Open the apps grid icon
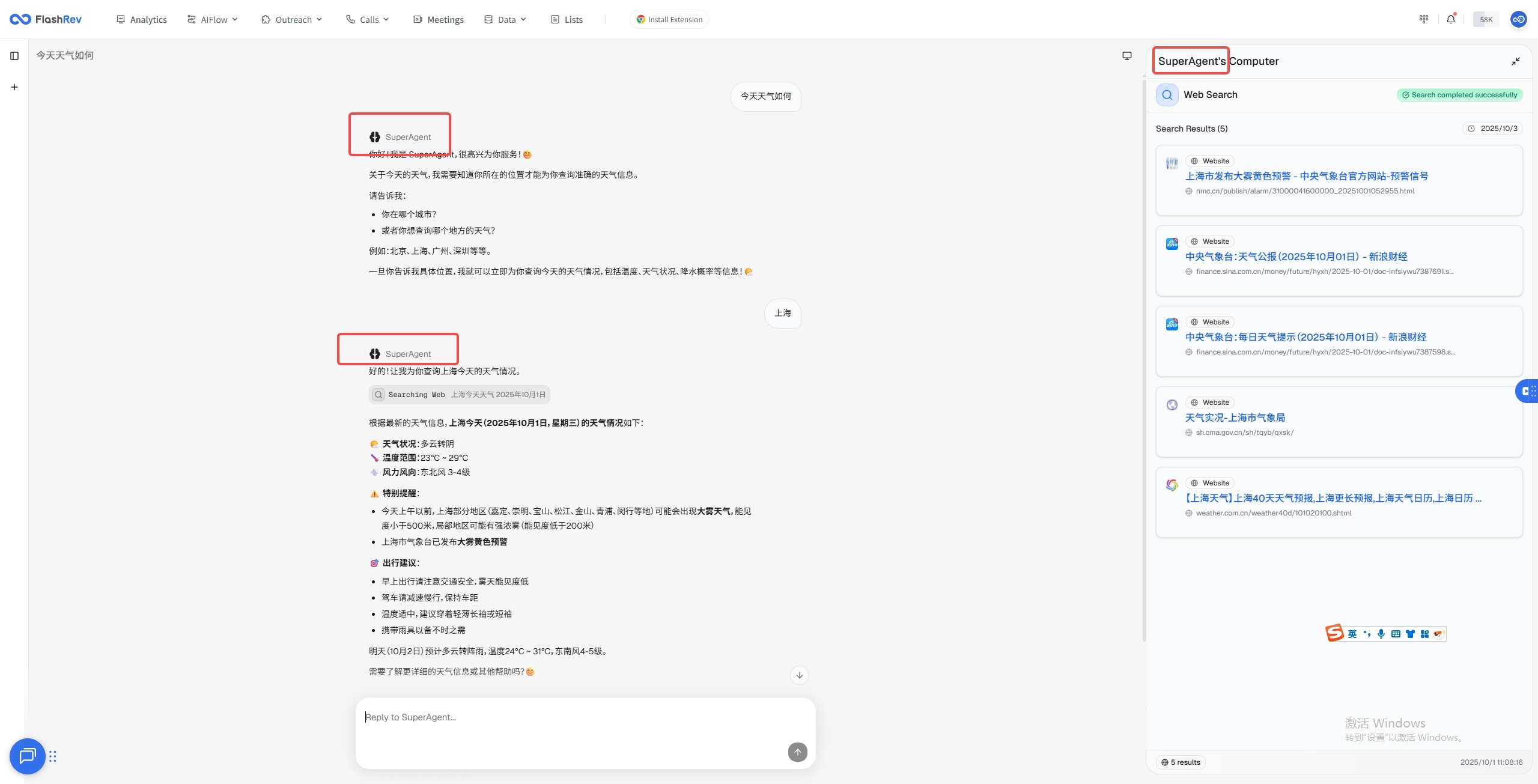This screenshot has height=784, width=1538. click(1423, 19)
